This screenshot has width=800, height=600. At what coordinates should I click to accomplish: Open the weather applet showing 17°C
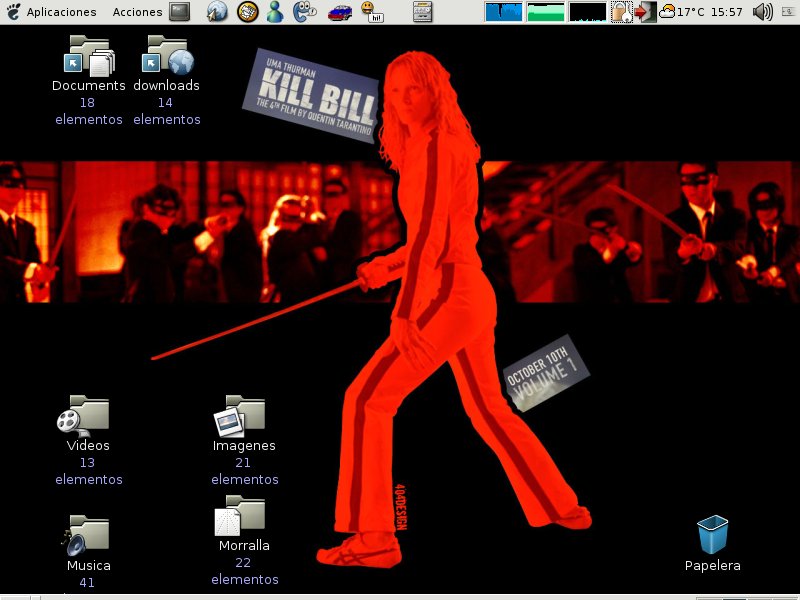681,12
